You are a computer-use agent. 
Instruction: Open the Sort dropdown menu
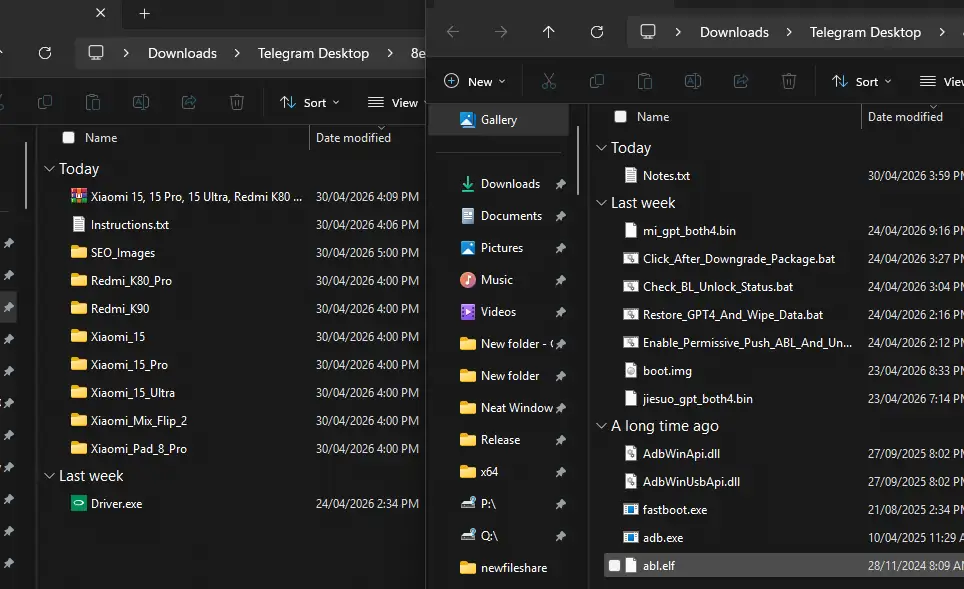(861, 81)
